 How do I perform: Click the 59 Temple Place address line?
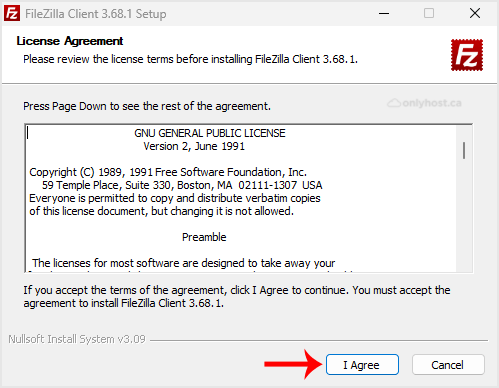[x=182, y=185]
